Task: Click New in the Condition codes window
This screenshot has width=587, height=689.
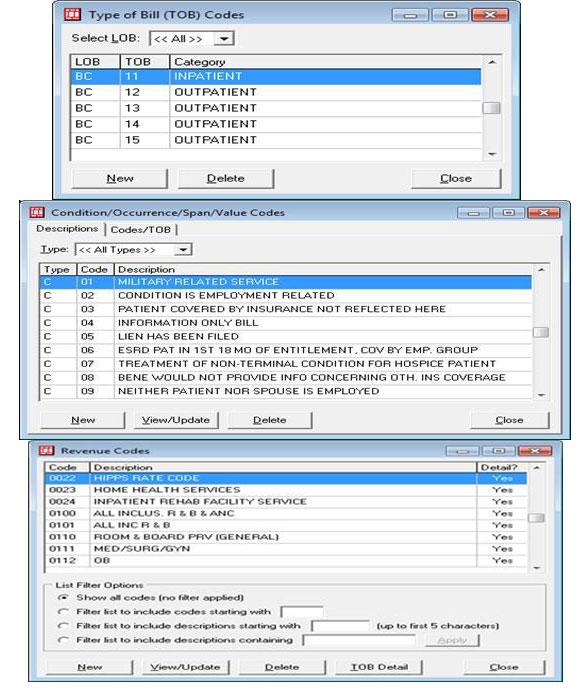Action: [x=83, y=420]
